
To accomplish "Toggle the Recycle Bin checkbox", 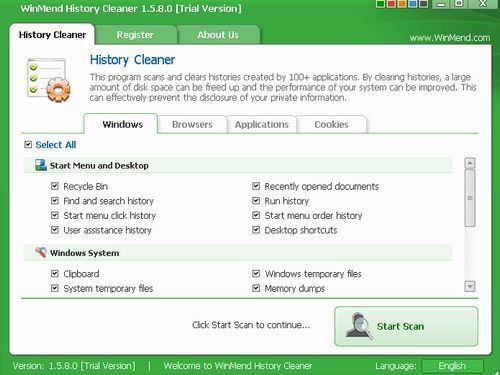I will [x=55, y=186].
